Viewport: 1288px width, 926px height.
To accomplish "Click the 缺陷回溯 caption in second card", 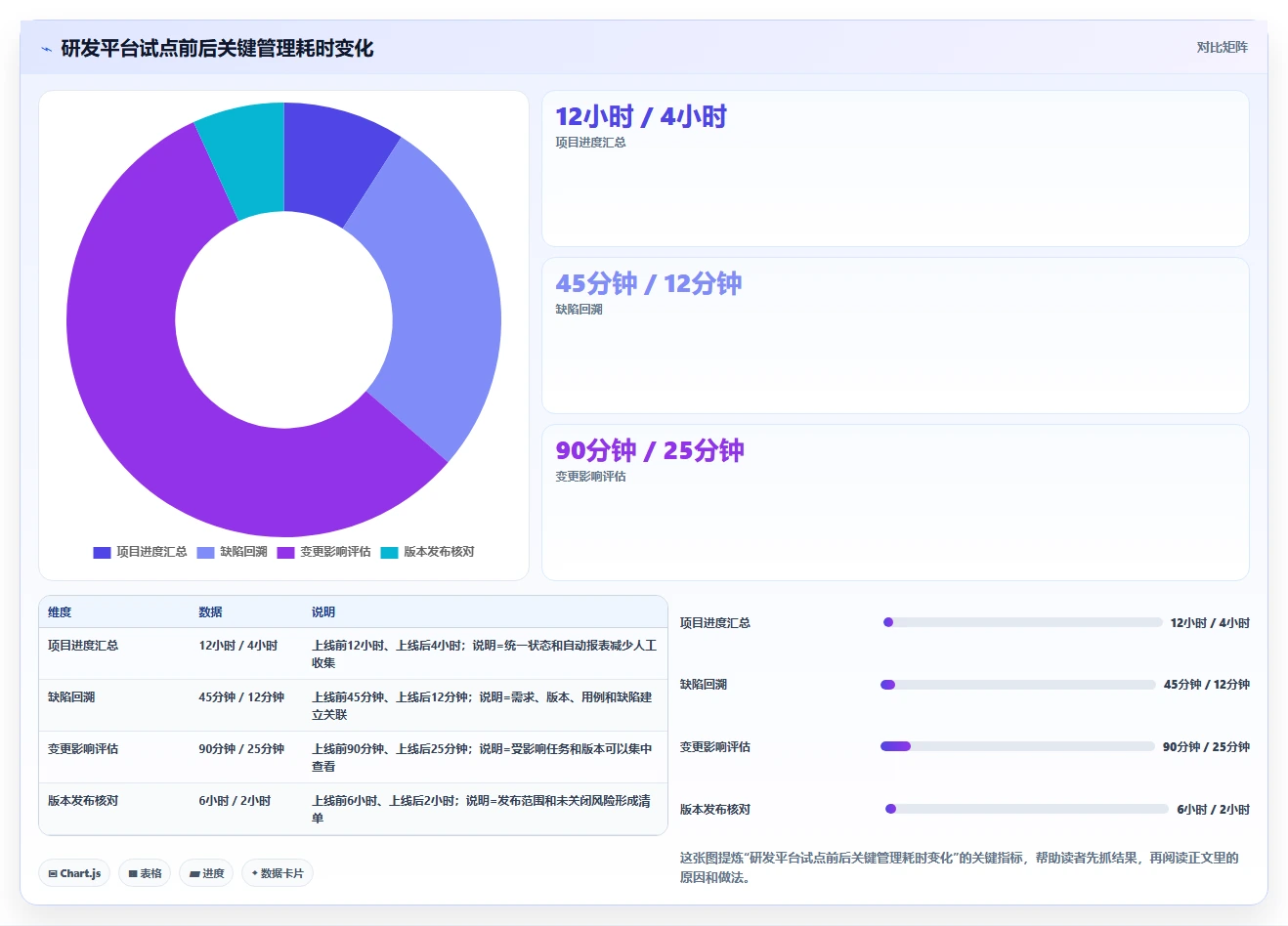I will tap(579, 310).
